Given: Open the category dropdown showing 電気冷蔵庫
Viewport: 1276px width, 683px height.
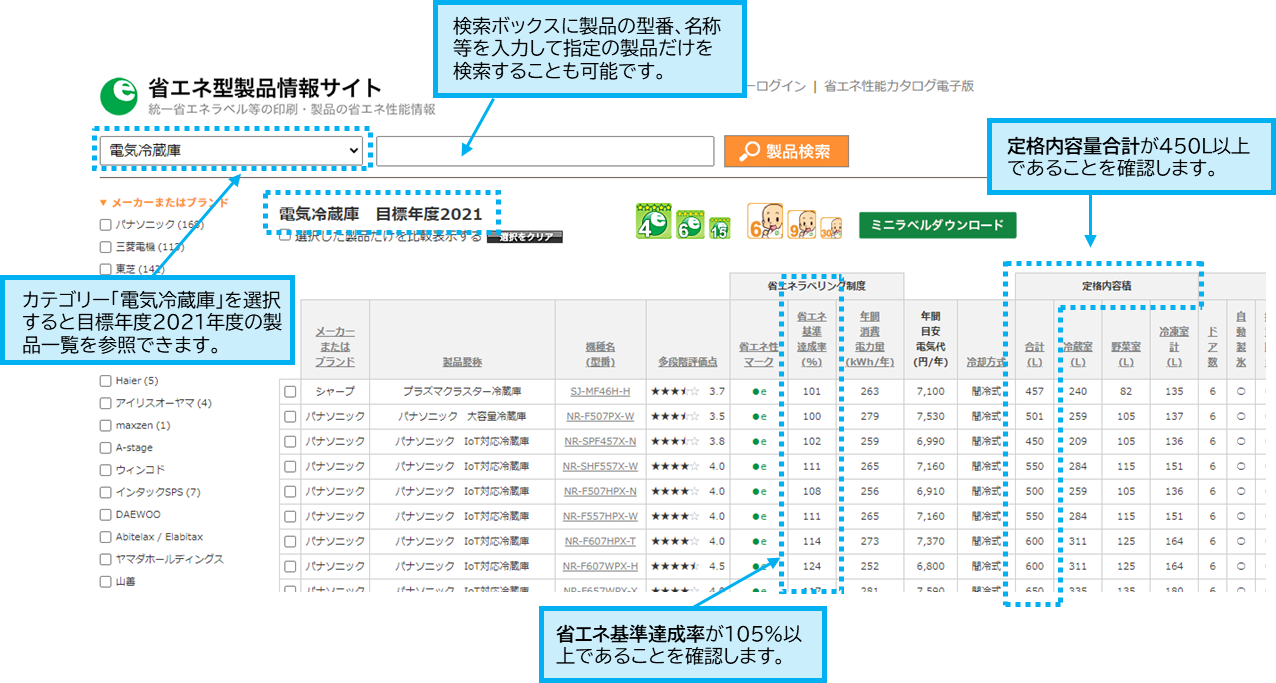Looking at the screenshot, I should tap(231, 151).
